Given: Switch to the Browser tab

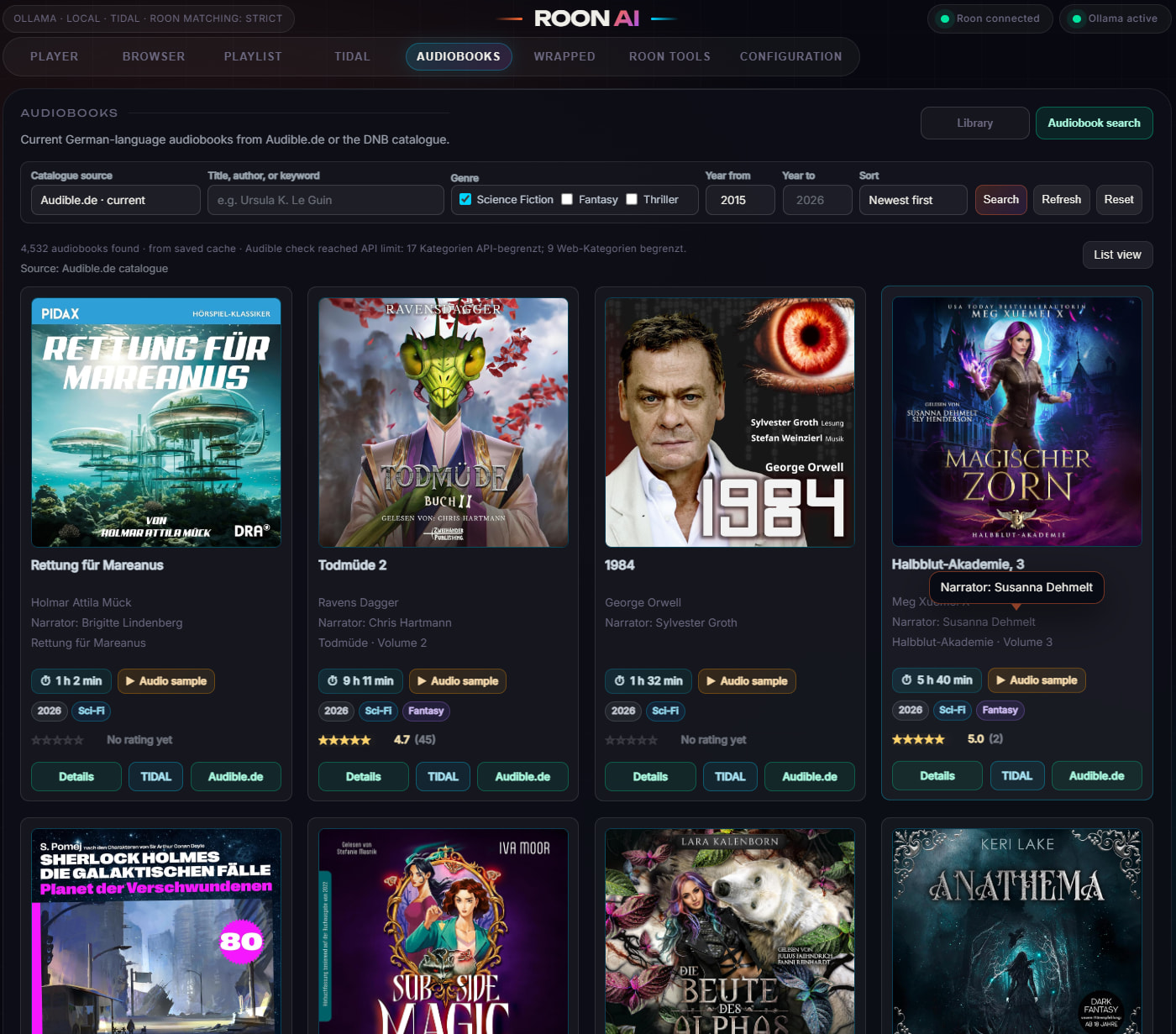Looking at the screenshot, I should click(154, 56).
